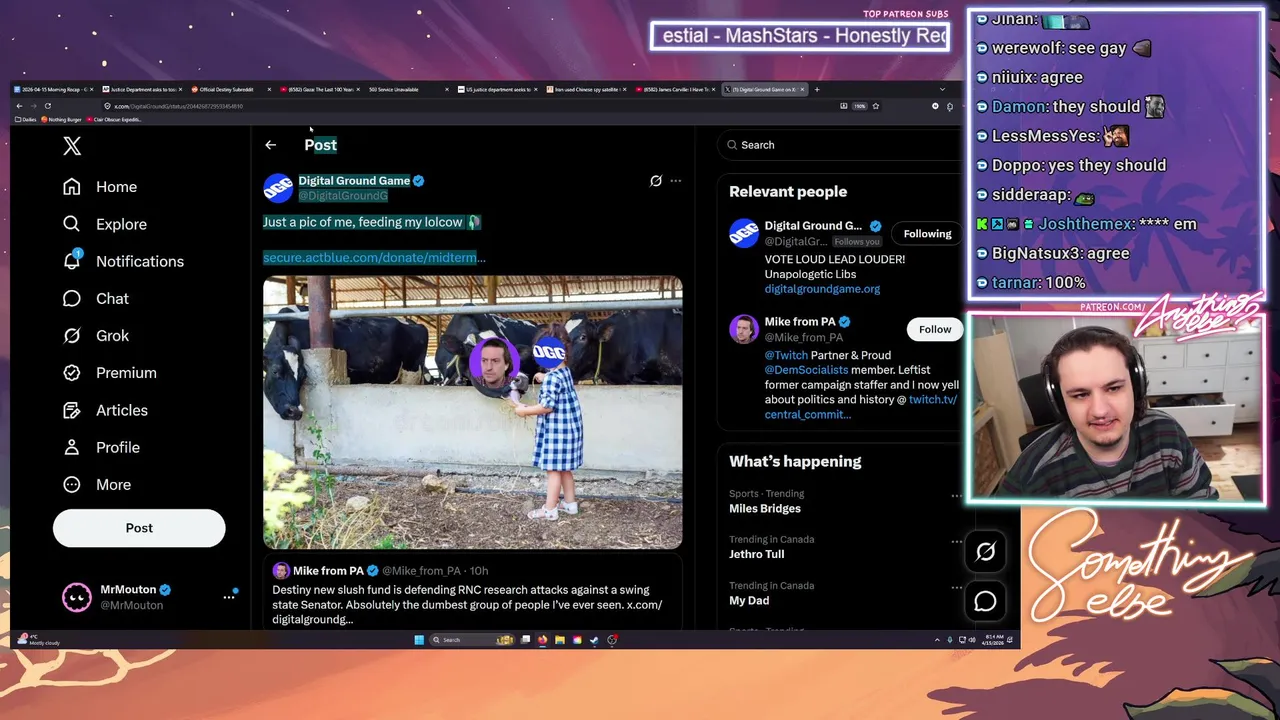1280x720 pixels.
Task: Go back with the Post arrow
Action: (270, 145)
